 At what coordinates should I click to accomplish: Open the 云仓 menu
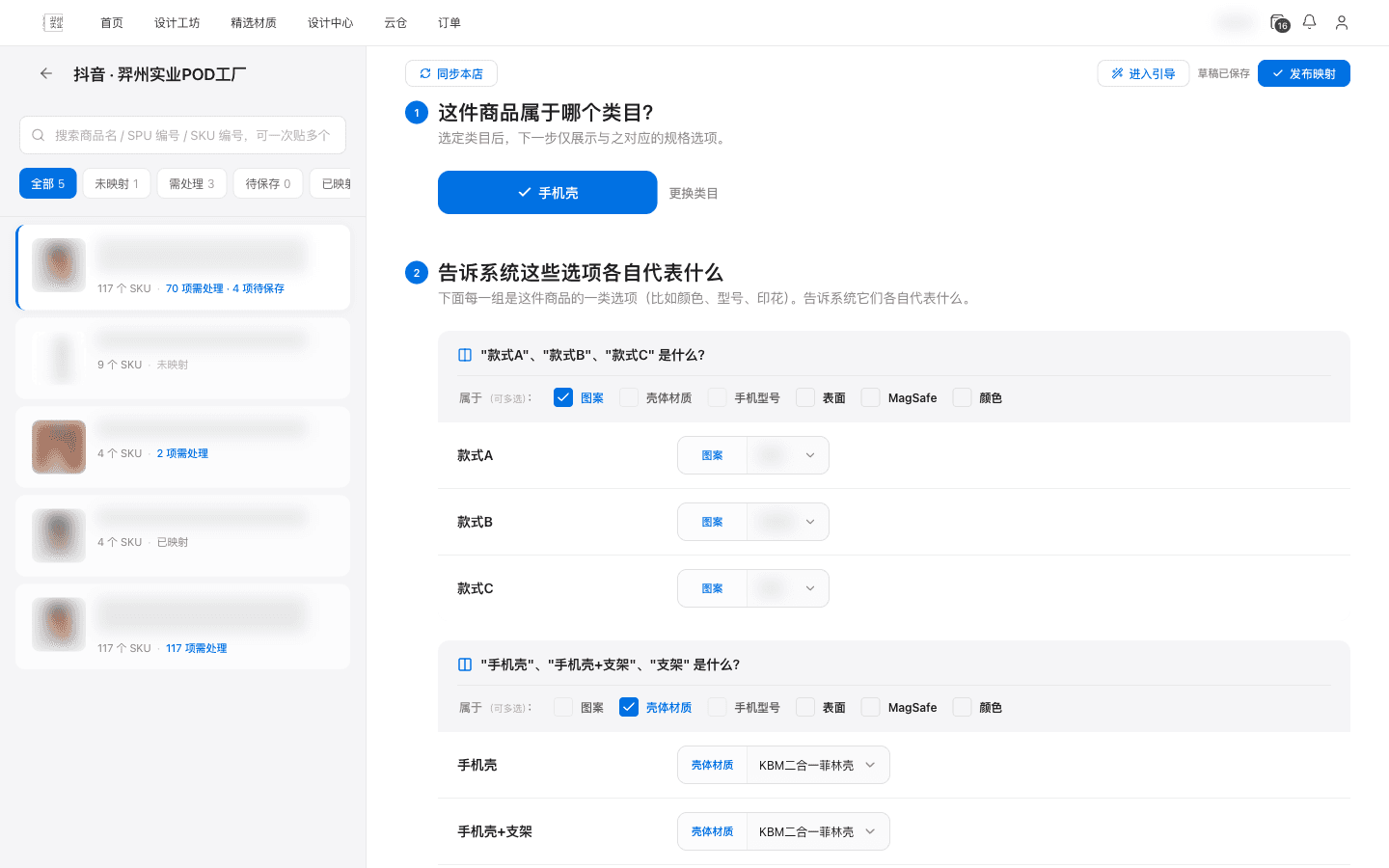pos(395,22)
